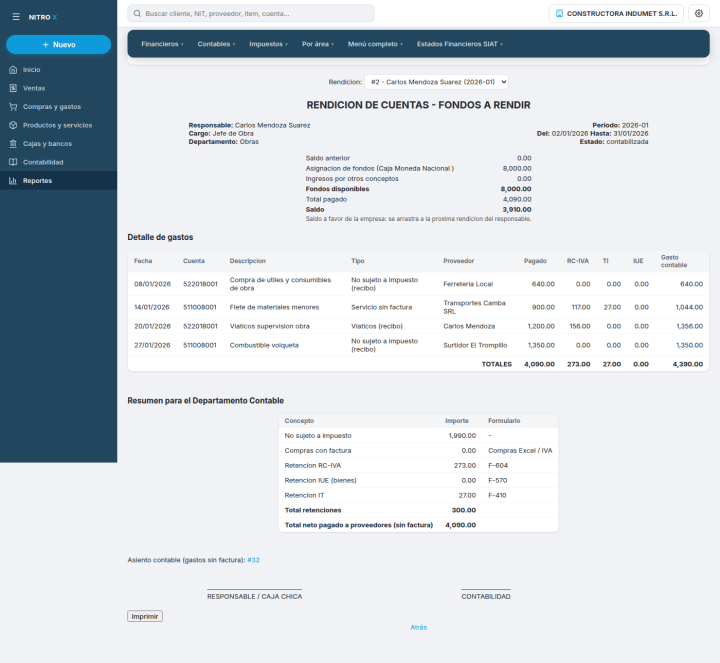
Task: Click the Cuenta column header
Action: coord(194,261)
